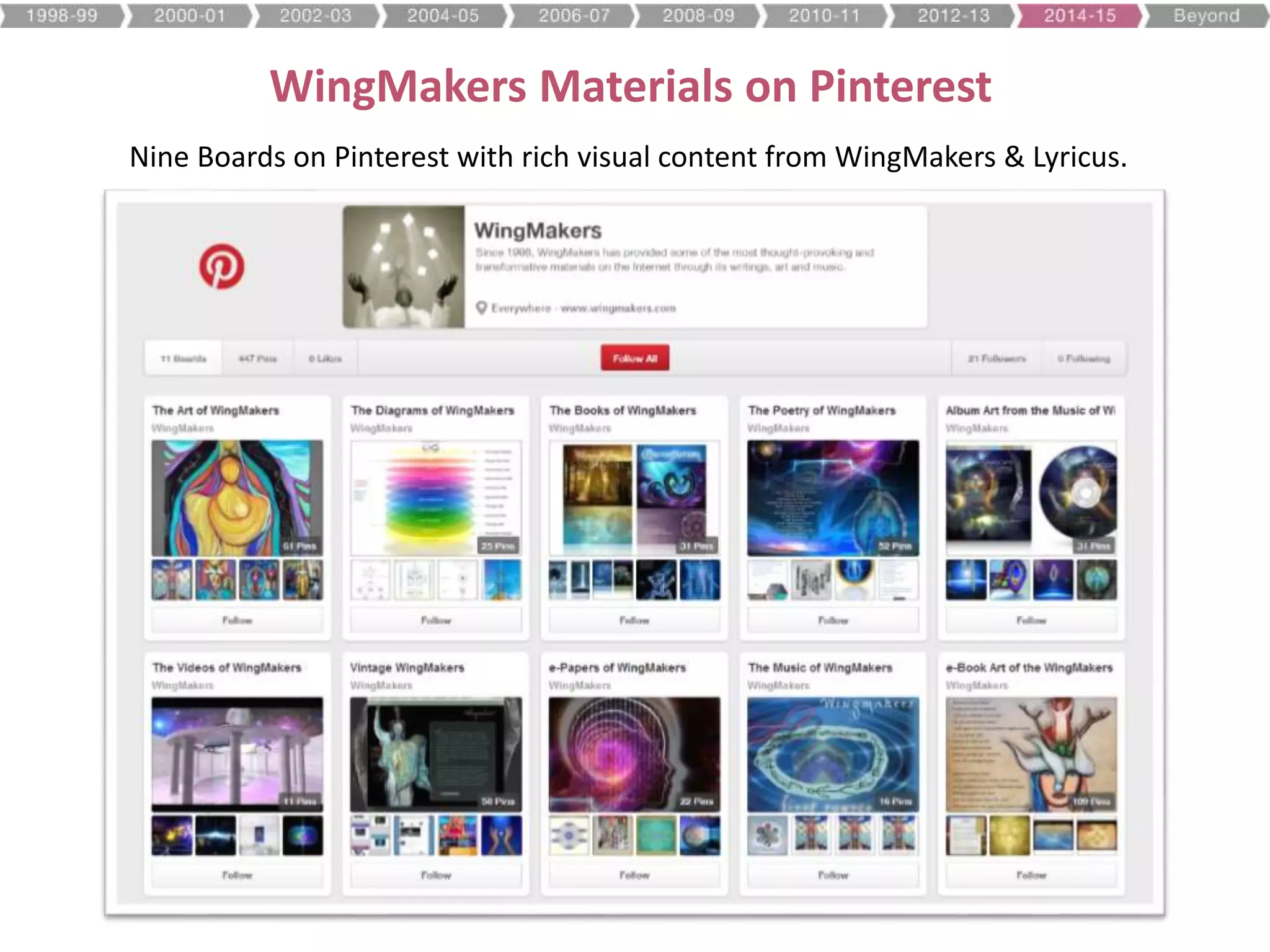This screenshot has width=1270, height=952.
Task: Open The Diagrams of WingMakers board title
Action: tap(433, 410)
